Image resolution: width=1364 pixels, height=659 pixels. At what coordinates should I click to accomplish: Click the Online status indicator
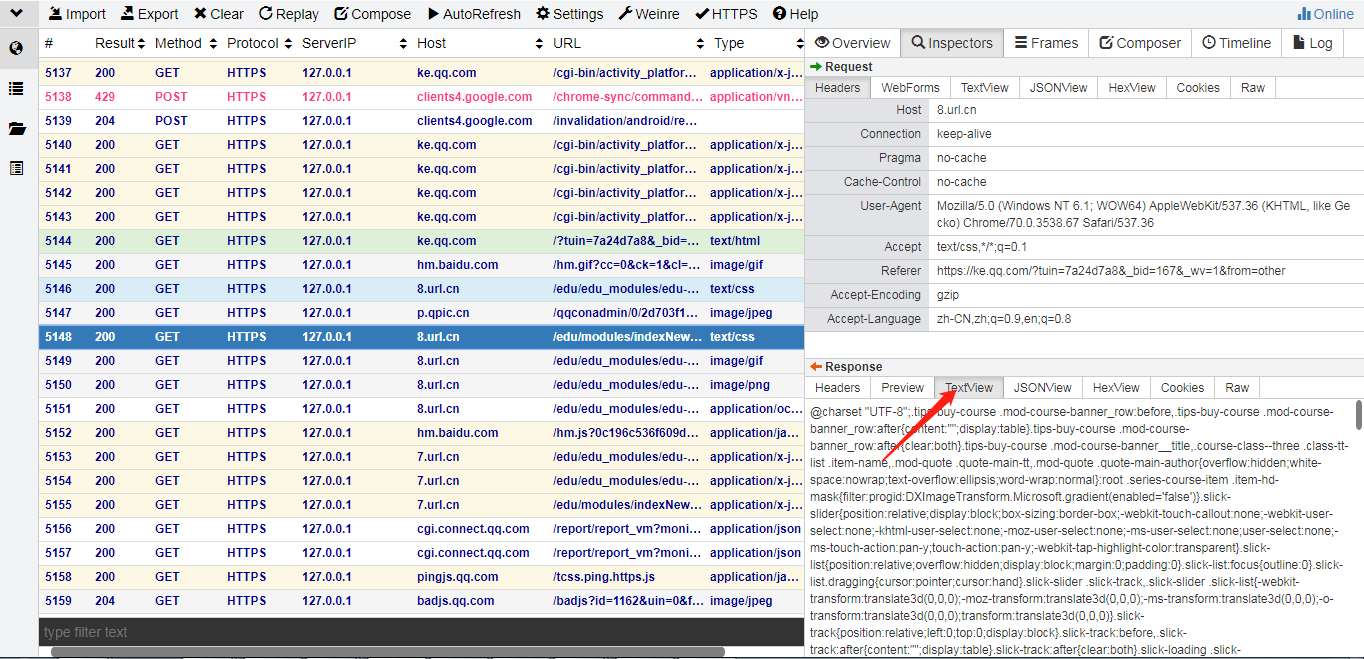pyautogui.click(x=1325, y=14)
